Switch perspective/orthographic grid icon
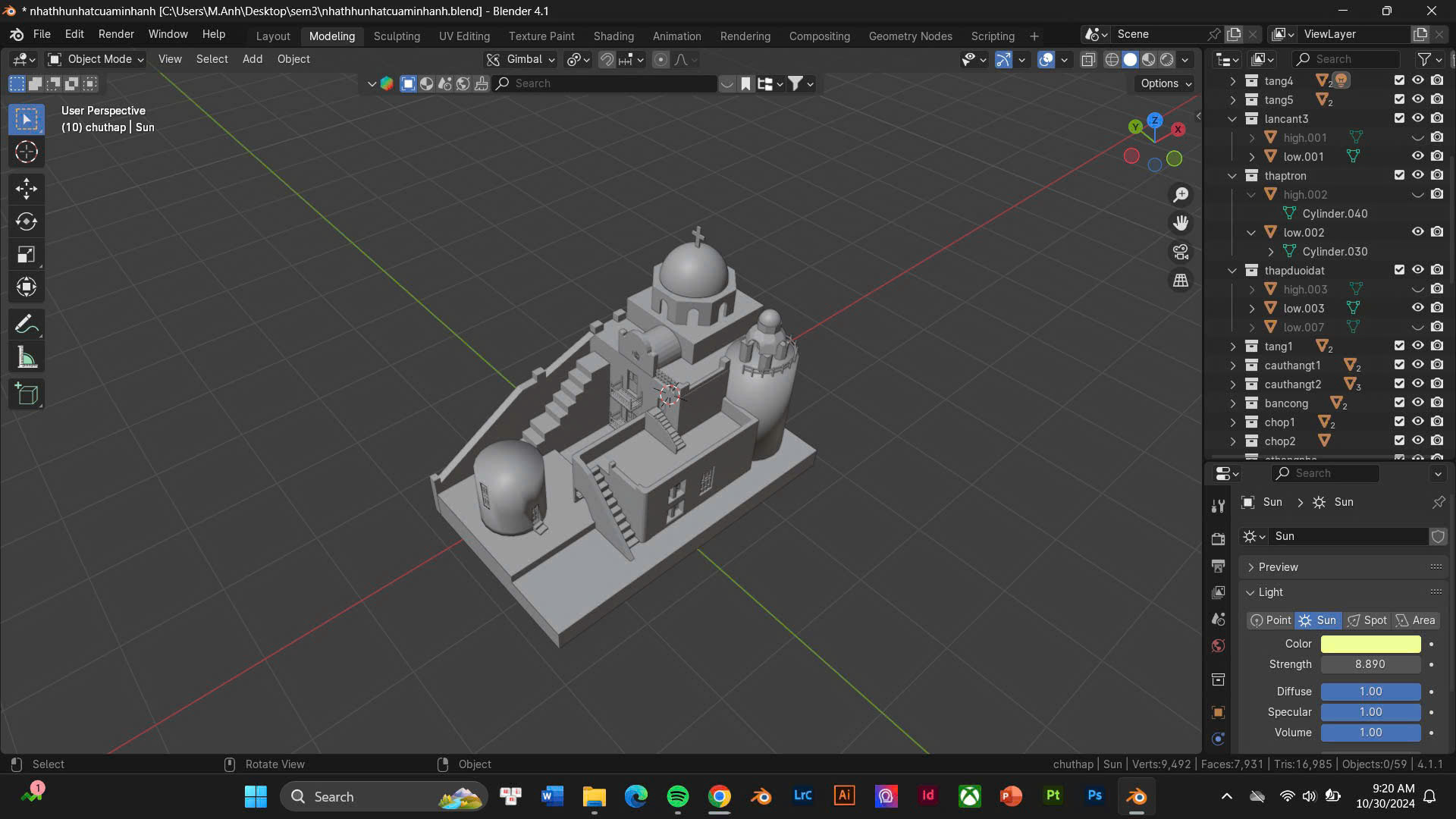Screen dimensions: 1456x819 point(1181,281)
